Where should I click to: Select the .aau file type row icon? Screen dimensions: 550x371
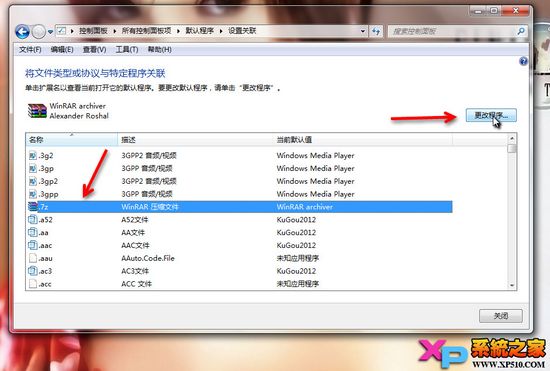click(33, 258)
